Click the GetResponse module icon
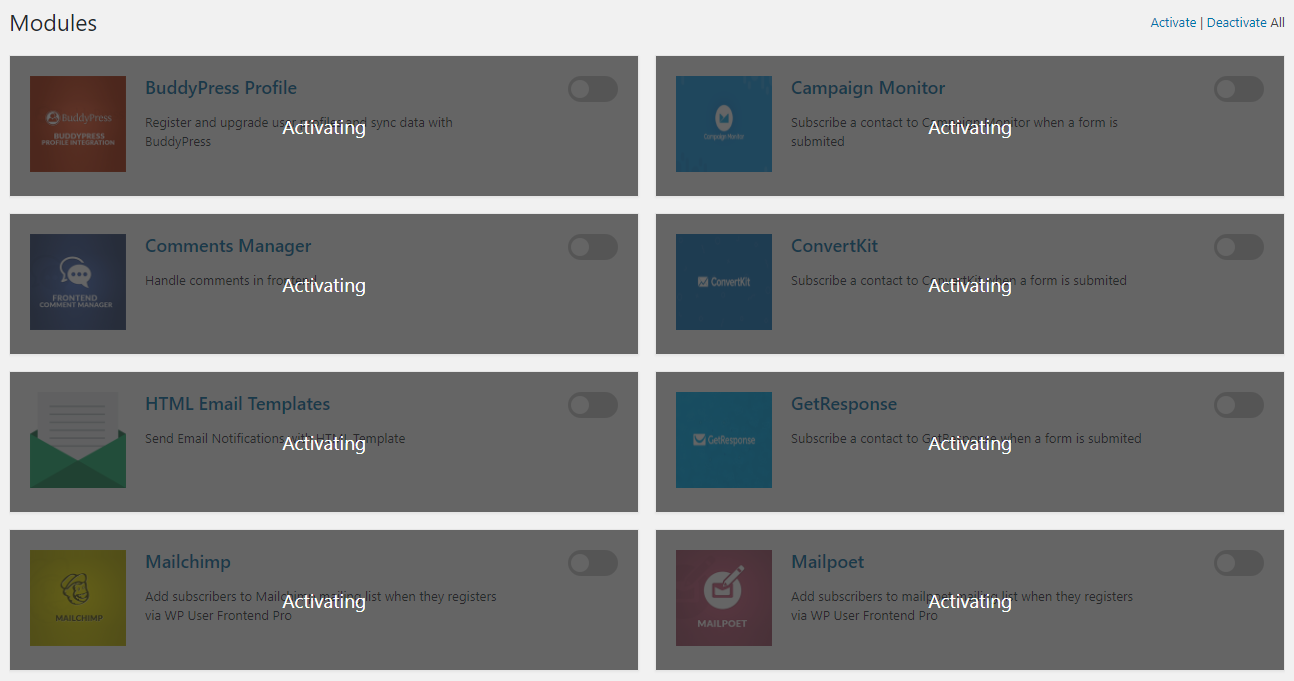The width and height of the screenshot is (1294, 681). click(x=724, y=440)
